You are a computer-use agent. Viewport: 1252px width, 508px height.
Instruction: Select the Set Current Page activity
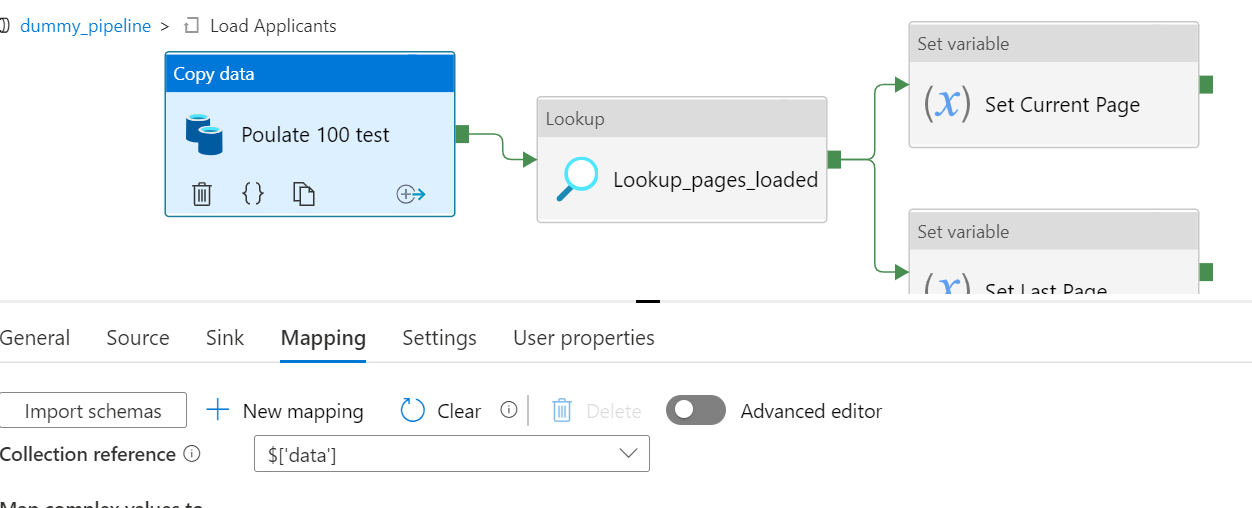click(1053, 85)
